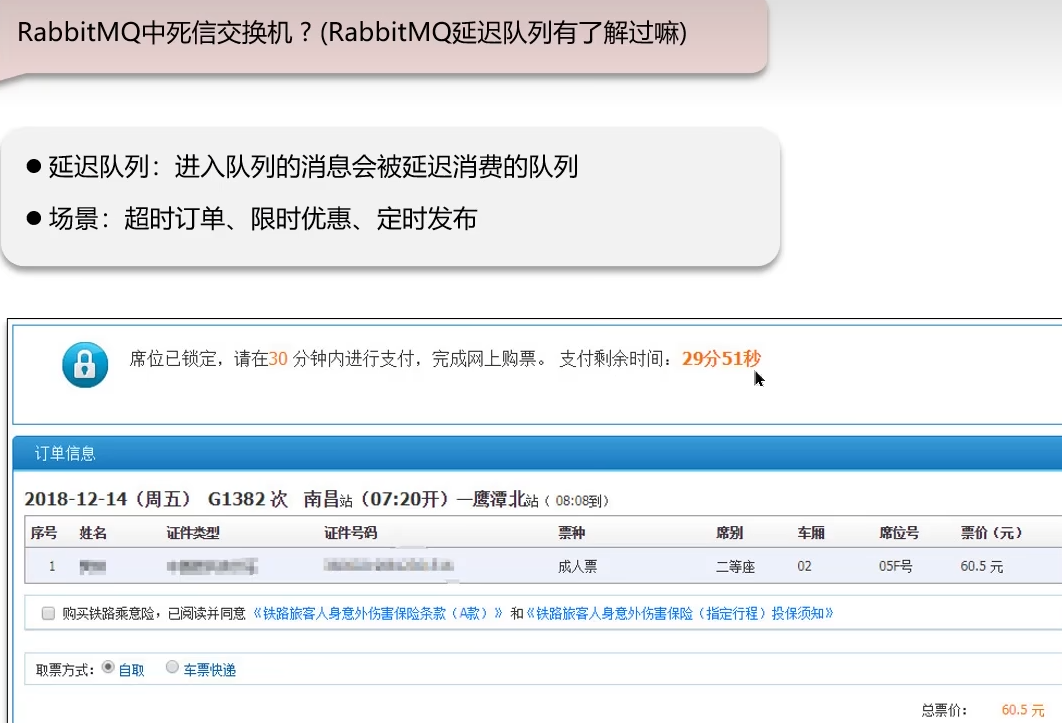Click the 车票快递 label link
Viewport: 1062px width, 723px height.
click(x=209, y=670)
